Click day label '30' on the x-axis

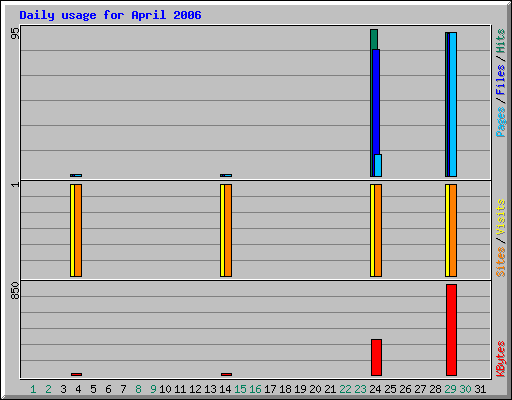click(x=465, y=389)
